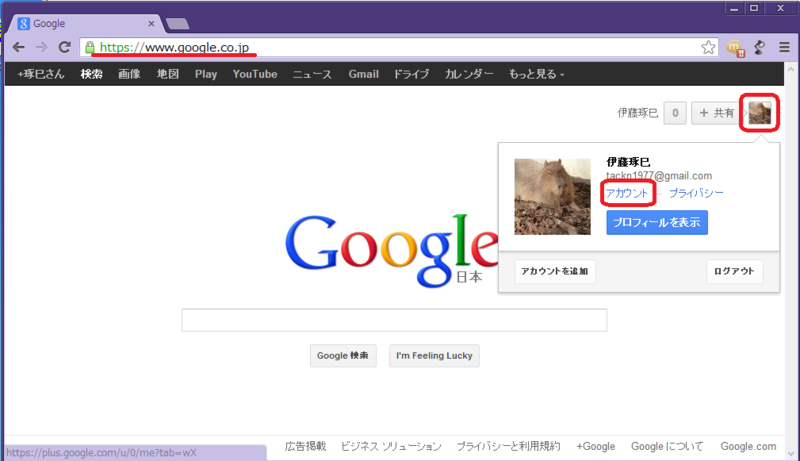This screenshot has width=800, height=461.
Task: Click the アカウントを追加 button
Action: tap(555, 271)
